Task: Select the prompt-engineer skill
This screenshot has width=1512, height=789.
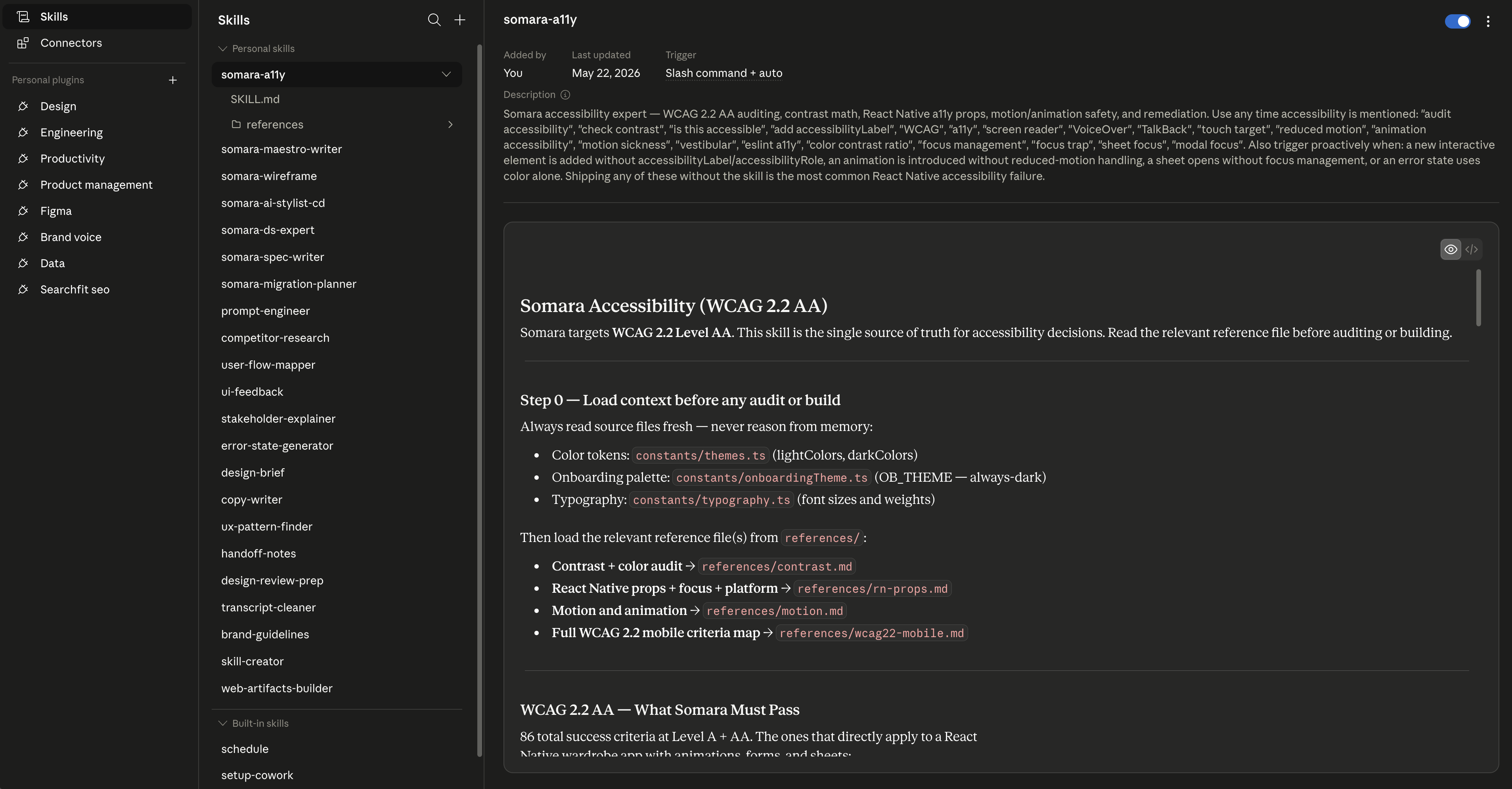Action: pos(337,311)
